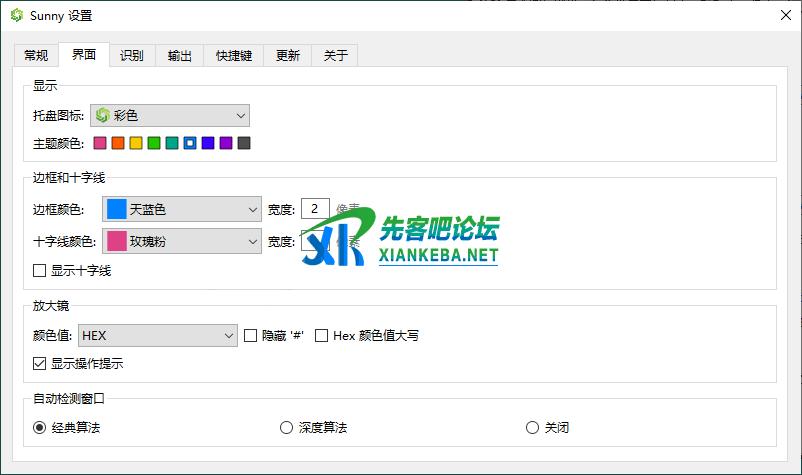Open the 托盘图标 dropdown showing 彩色

click(170, 116)
